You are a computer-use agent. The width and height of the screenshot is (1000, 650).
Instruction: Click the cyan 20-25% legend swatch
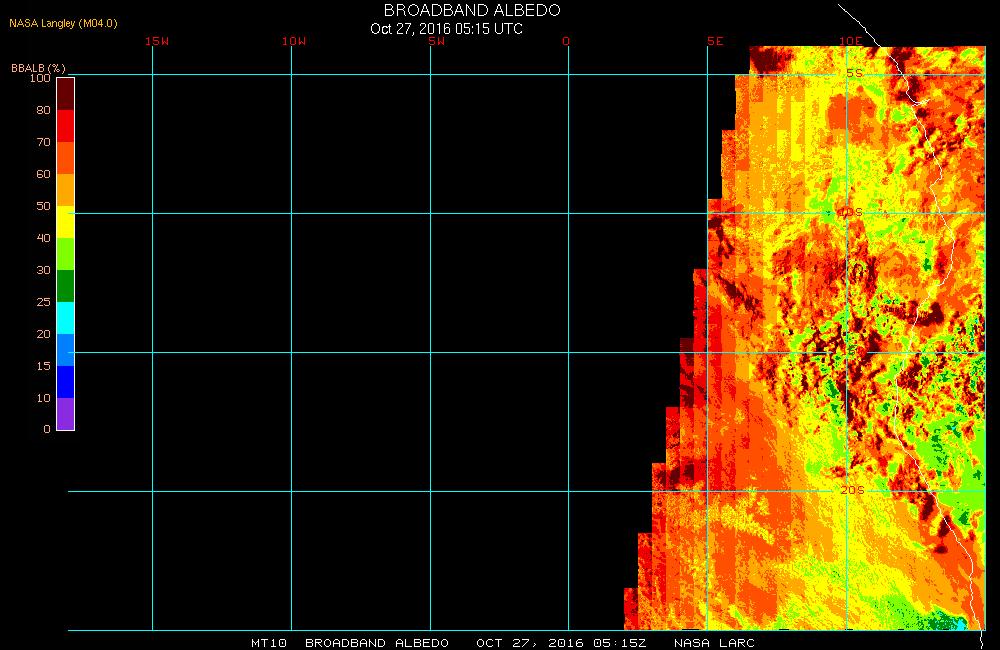click(65, 318)
